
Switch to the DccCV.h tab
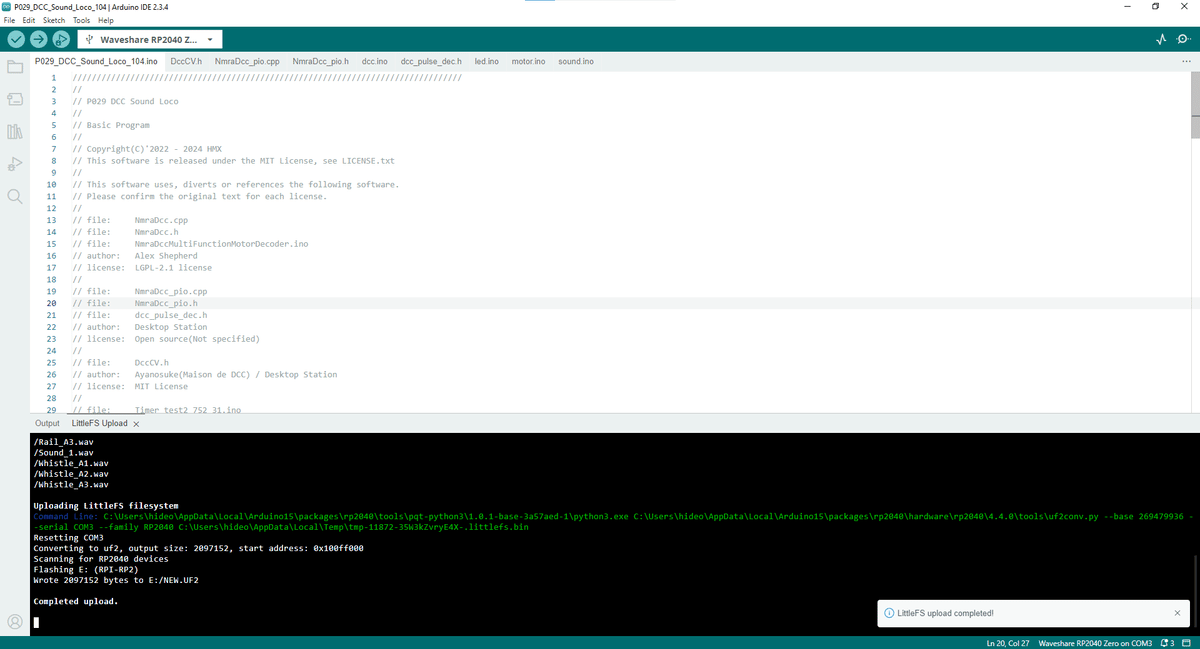click(x=186, y=62)
